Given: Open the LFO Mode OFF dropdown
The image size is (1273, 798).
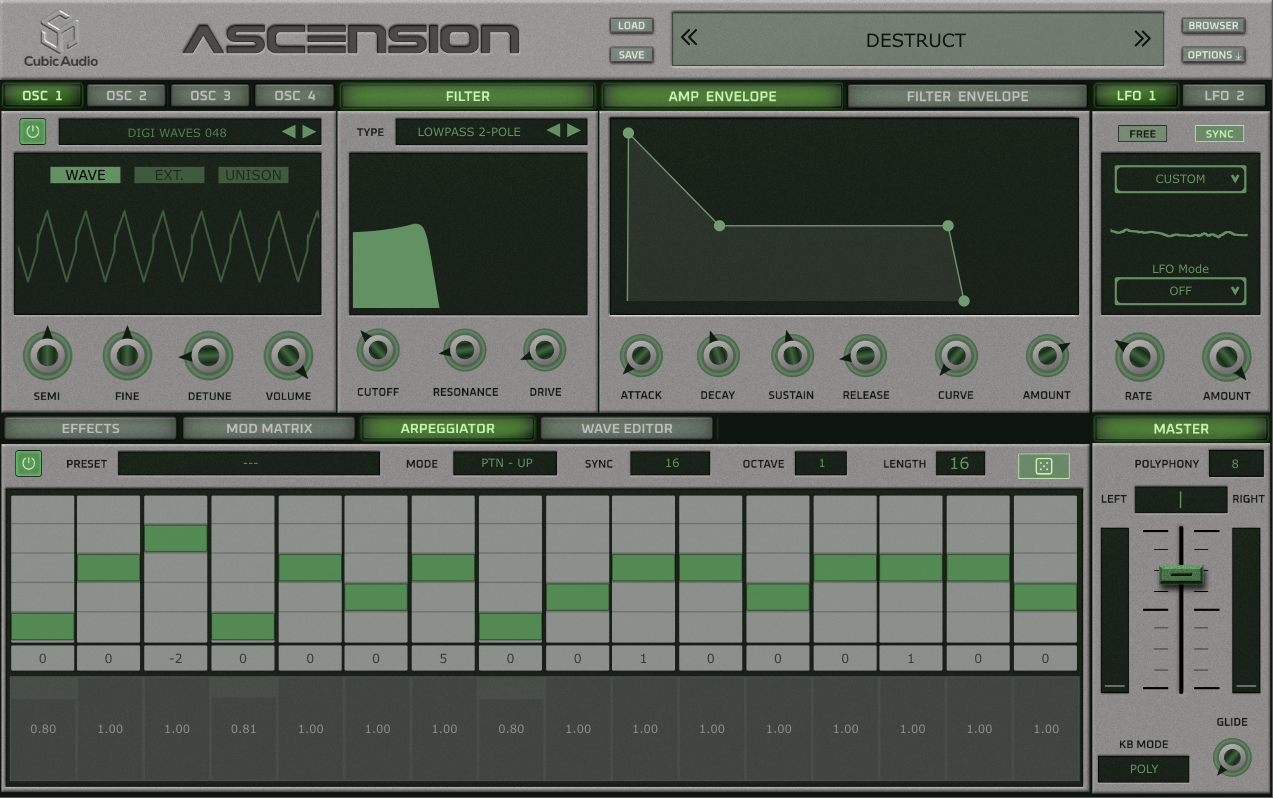Looking at the screenshot, I should click(1180, 291).
